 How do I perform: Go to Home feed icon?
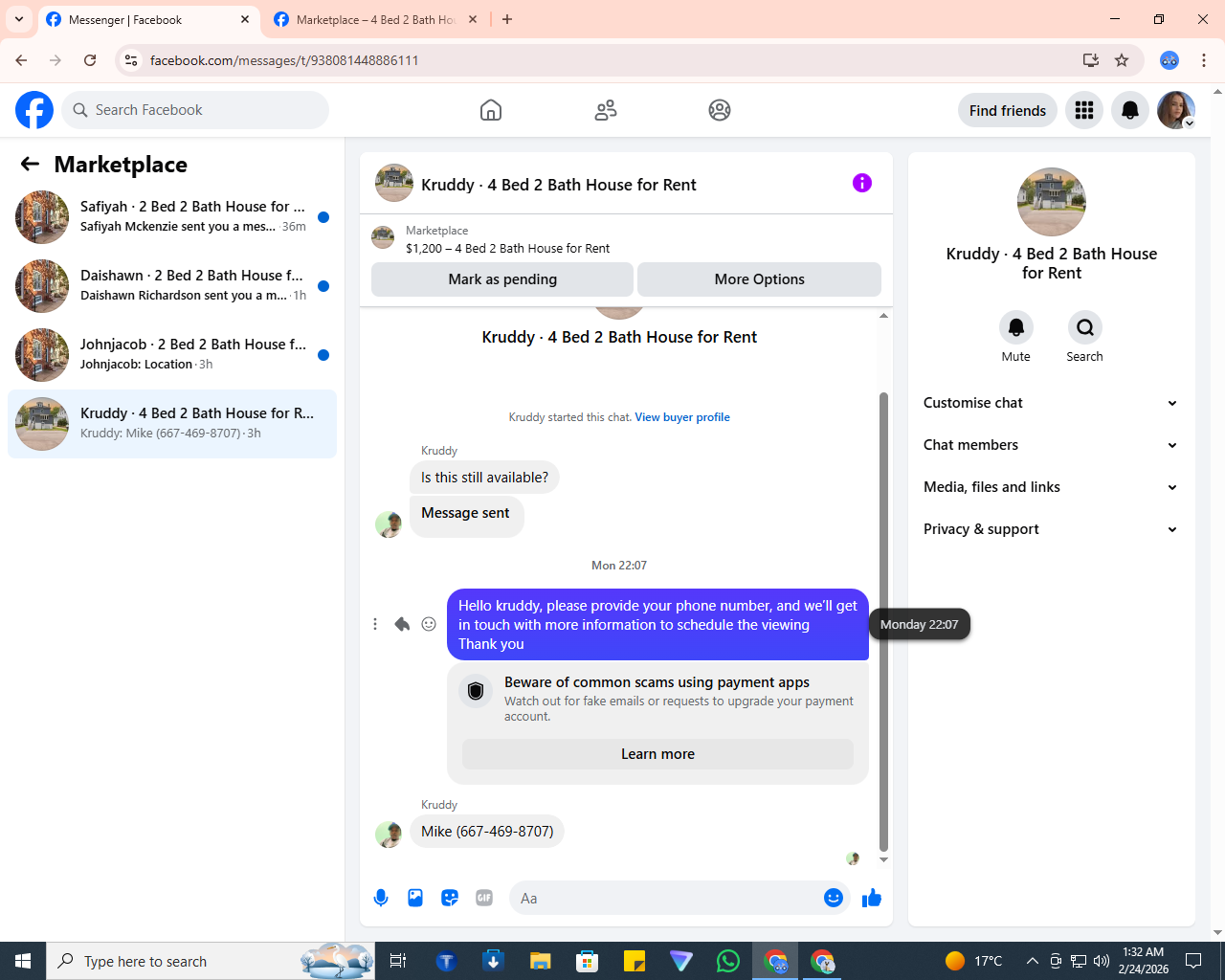tap(491, 110)
